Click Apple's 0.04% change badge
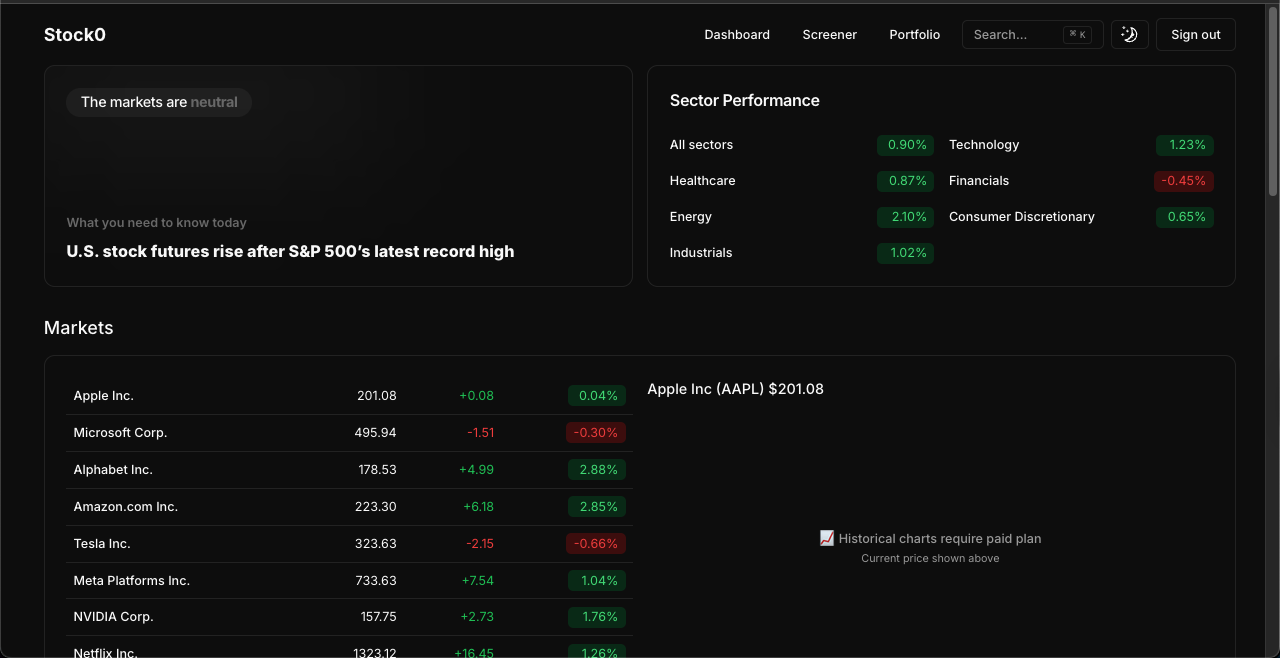The width and height of the screenshot is (1280, 658). tap(597, 396)
